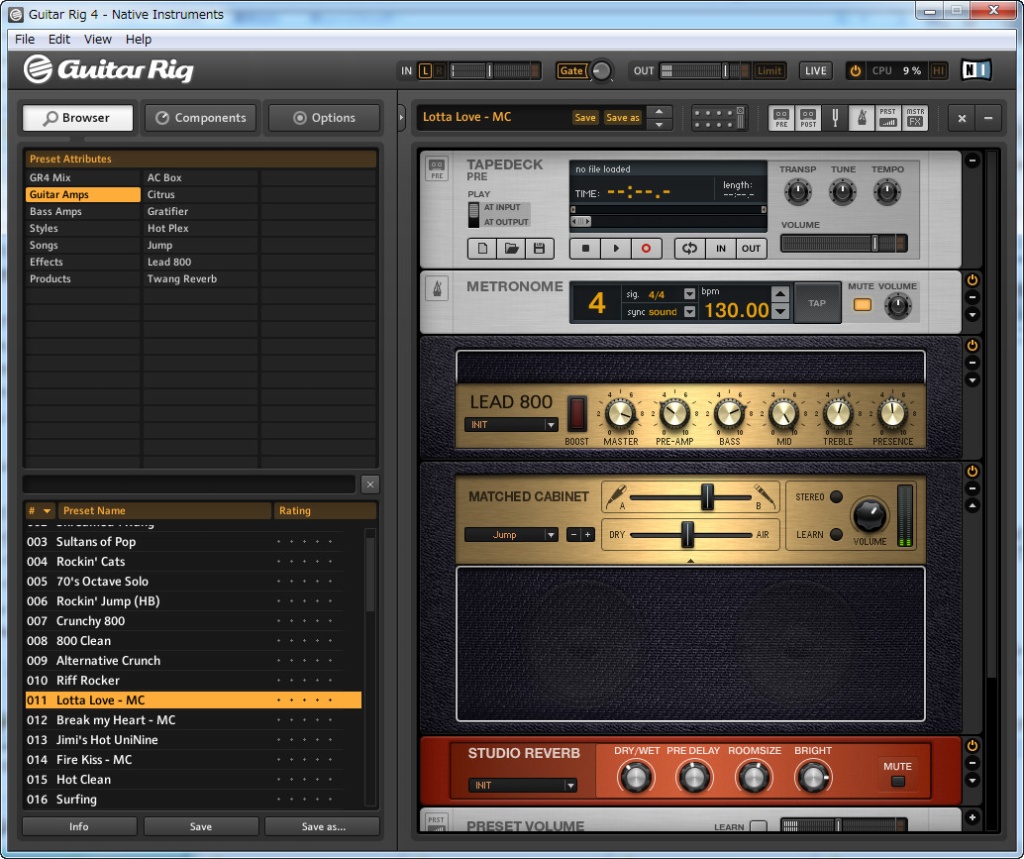The image size is (1024, 859).
Task: Open the metronome time signature dropdown
Action: pyautogui.click(x=689, y=294)
